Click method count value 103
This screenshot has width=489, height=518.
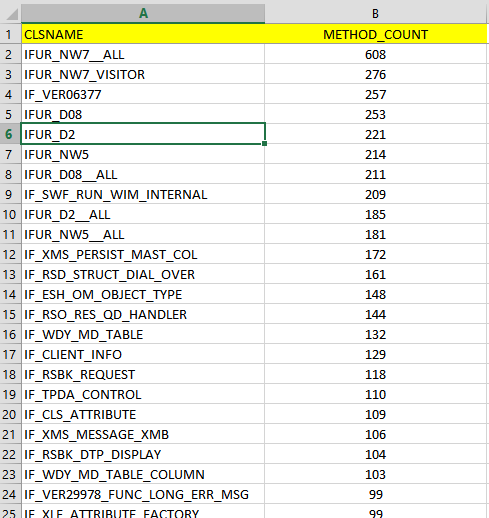coord(376,474)
